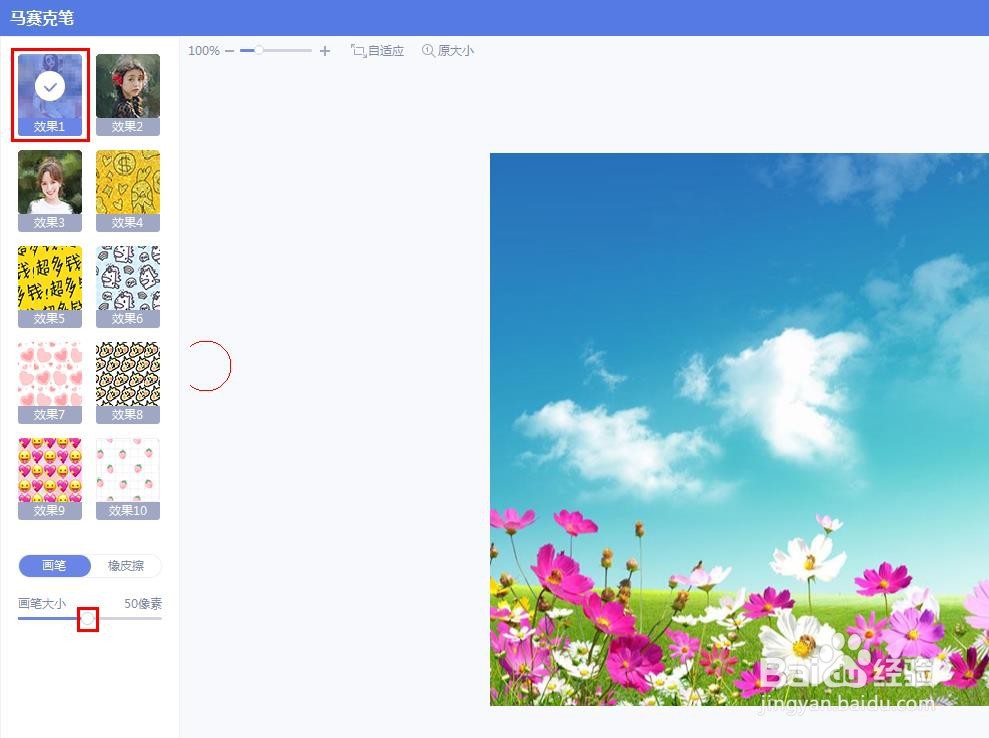Select 效果3 portrait mosaic effect
The image size is (989, 738).
click(x=49, y=183)
